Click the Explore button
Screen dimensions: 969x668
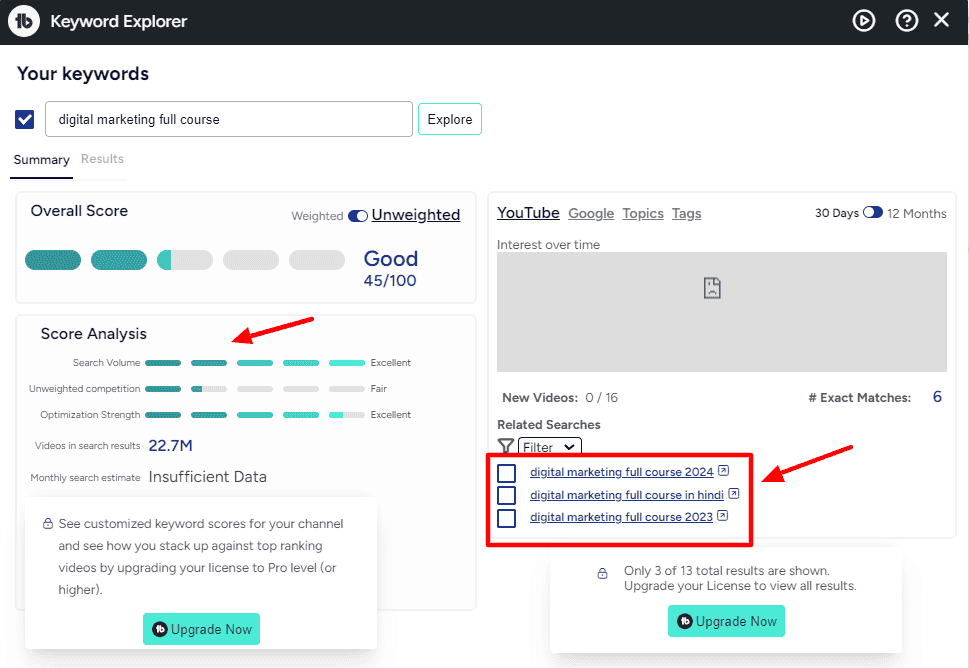point(449,119)
